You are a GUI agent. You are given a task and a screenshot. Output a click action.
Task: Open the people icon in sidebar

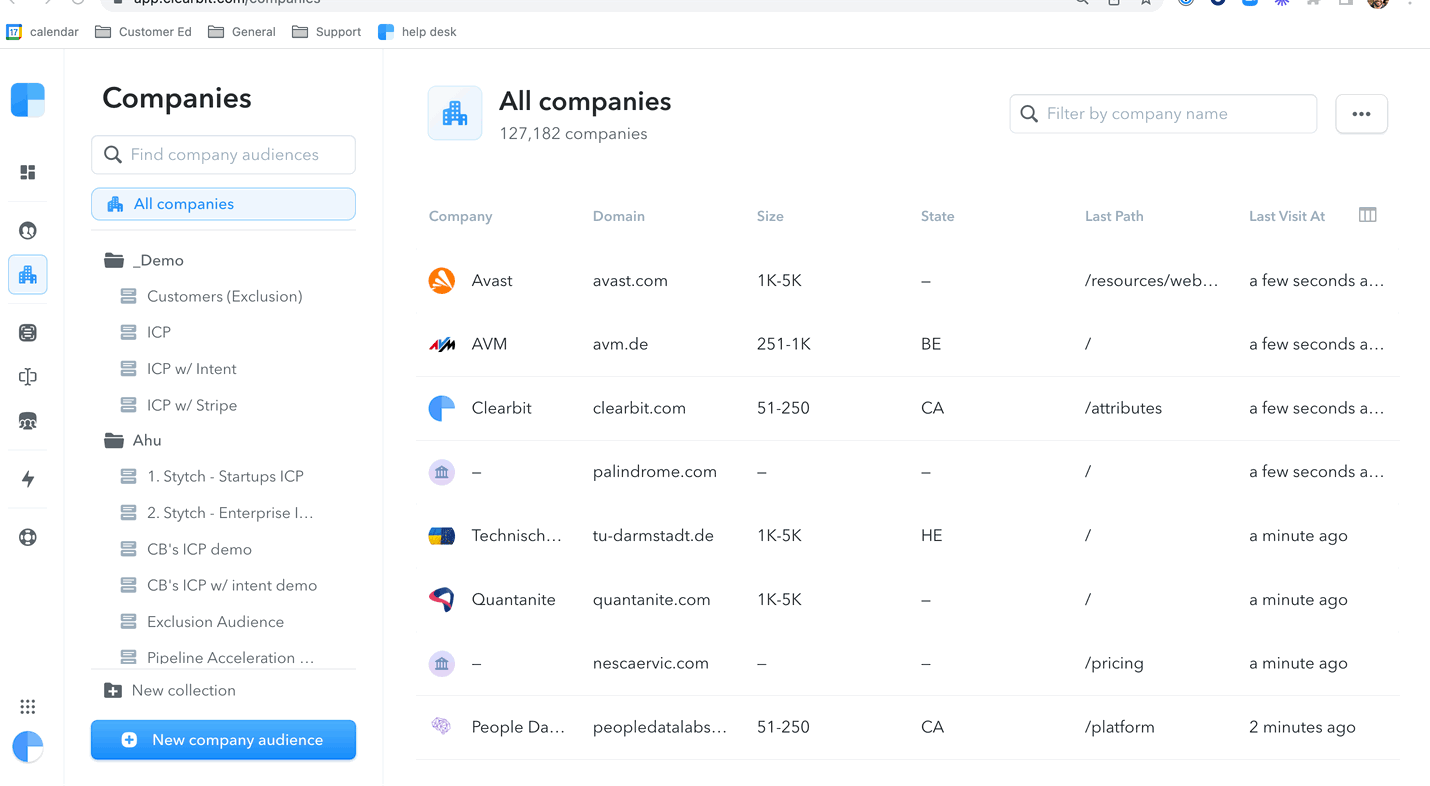pos(28,231)
